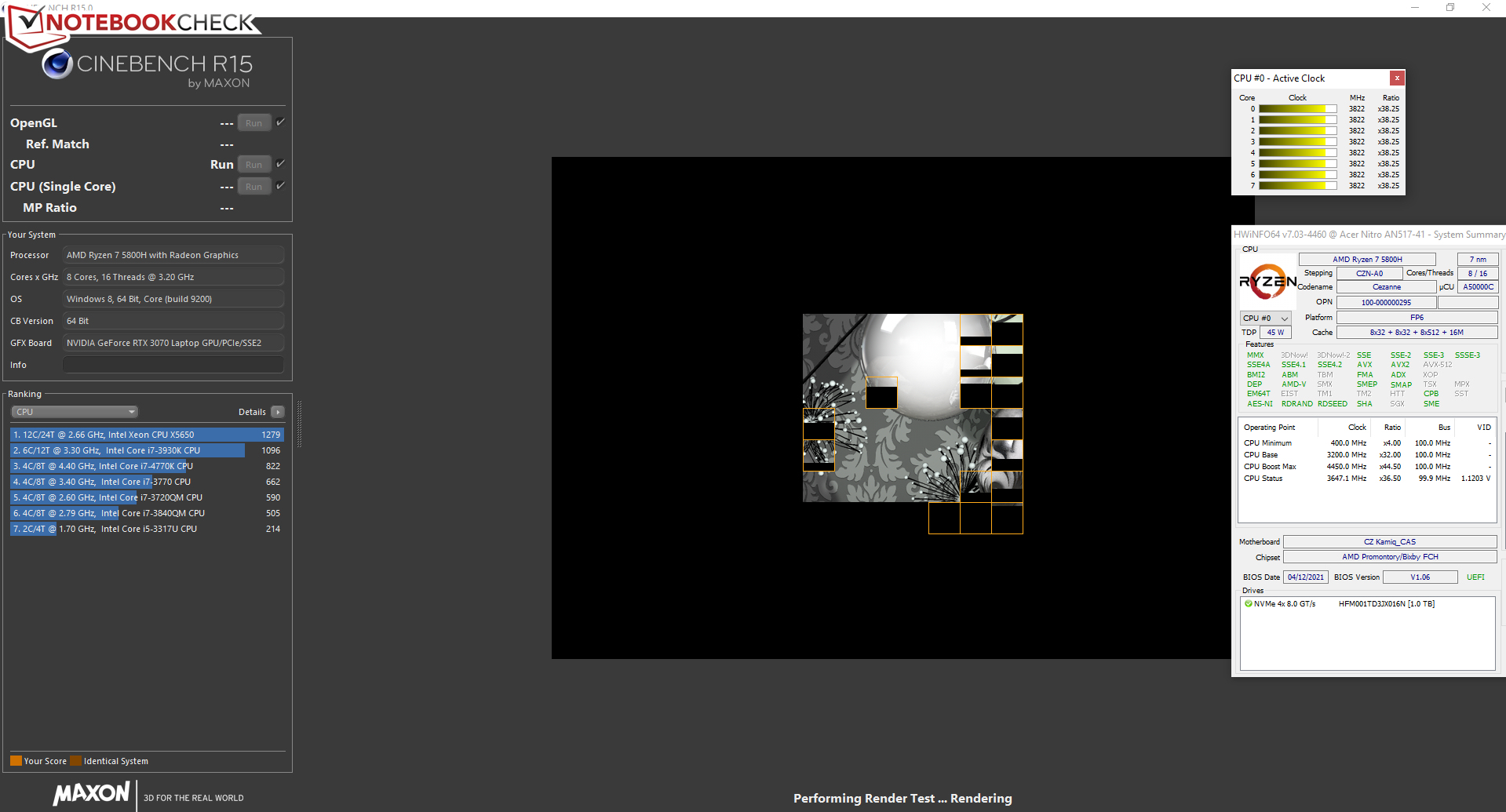Select the Core i7-3930K ranking row

pyautogui.click(x=147, y=450)
